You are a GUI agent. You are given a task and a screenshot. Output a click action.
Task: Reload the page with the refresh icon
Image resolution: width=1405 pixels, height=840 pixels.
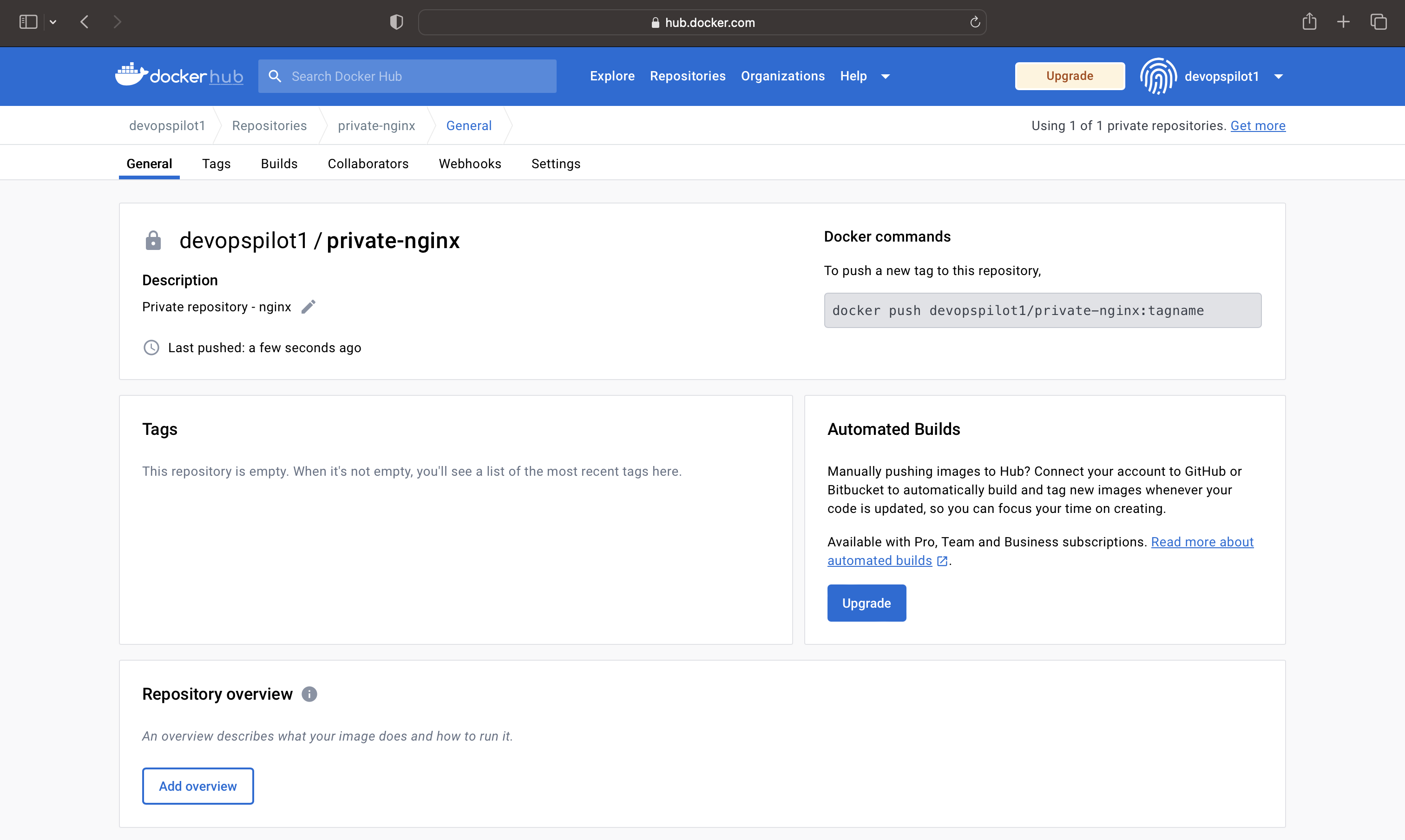pyautogui.click(x=975, y=22)
